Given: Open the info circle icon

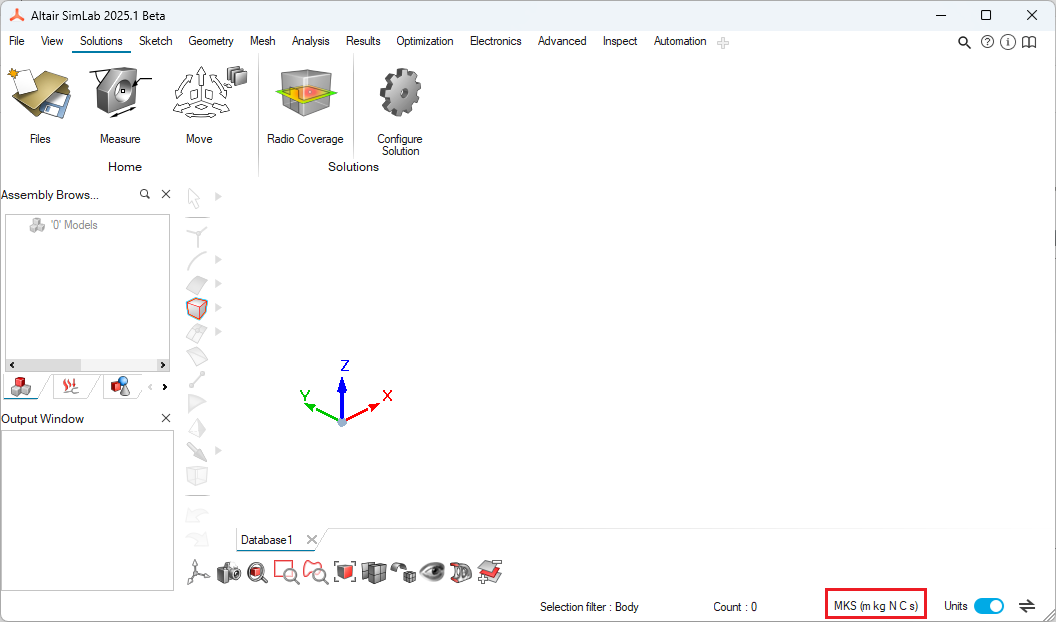Looking at the screenshot, I should point(1008,42).
